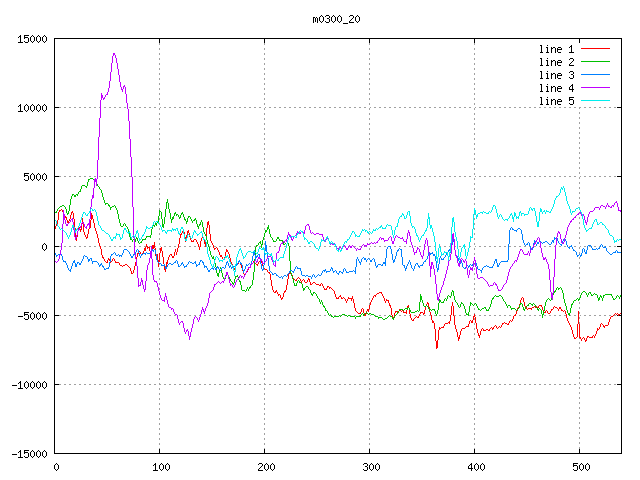
Task: Click the green line sample in legend
Action: pyautogui.click(x=595, y=62)
